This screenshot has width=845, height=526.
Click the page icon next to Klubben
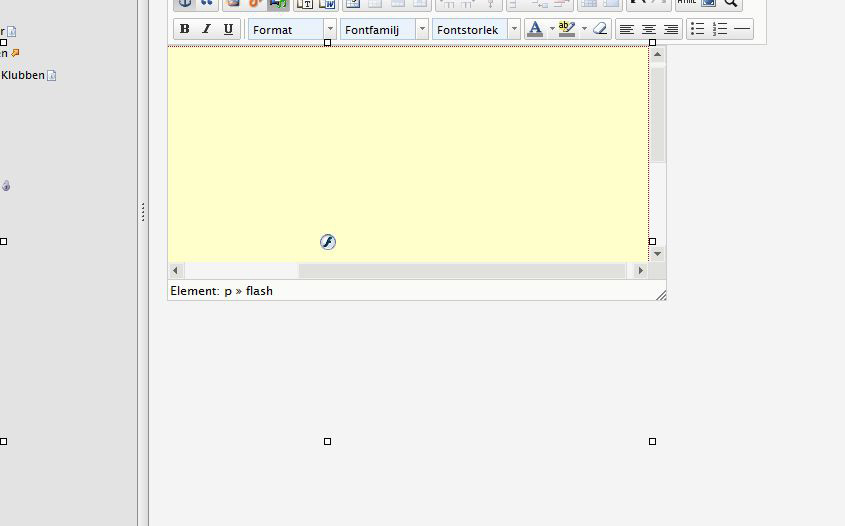tap(52, 76)
